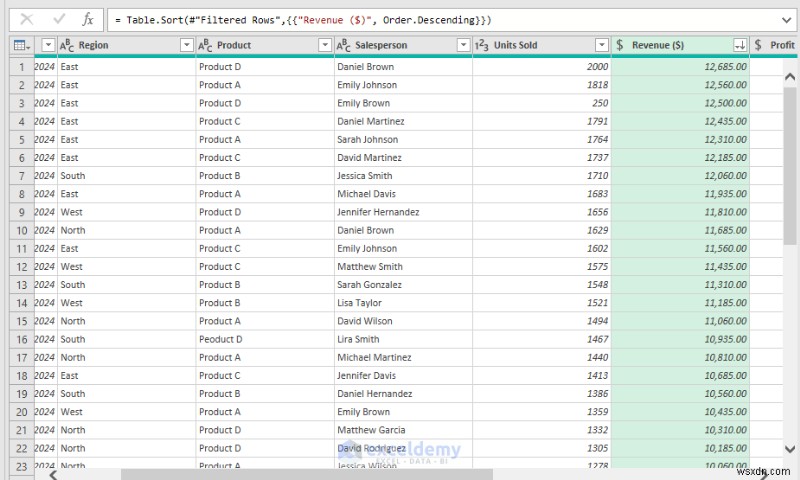Select row number 16

point(21,339)
